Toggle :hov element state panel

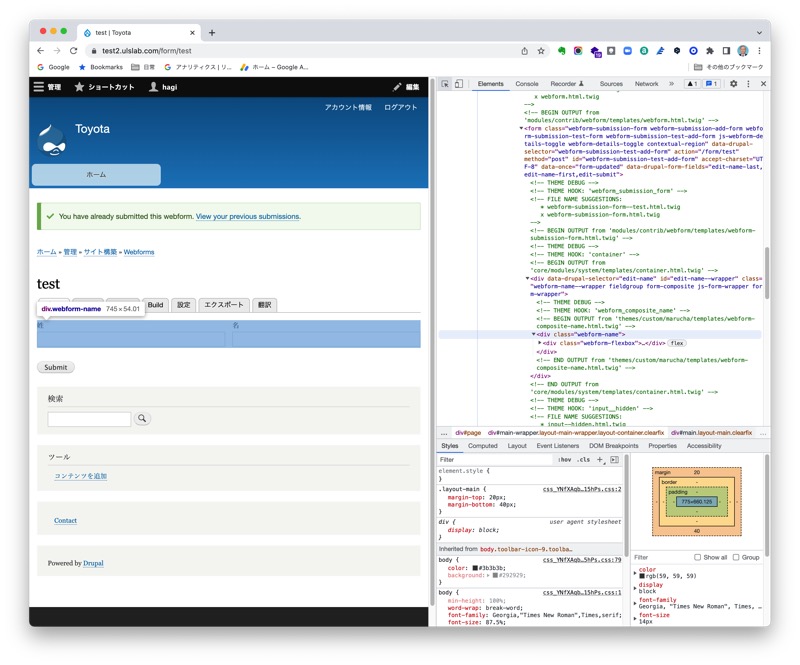[564, 459]
